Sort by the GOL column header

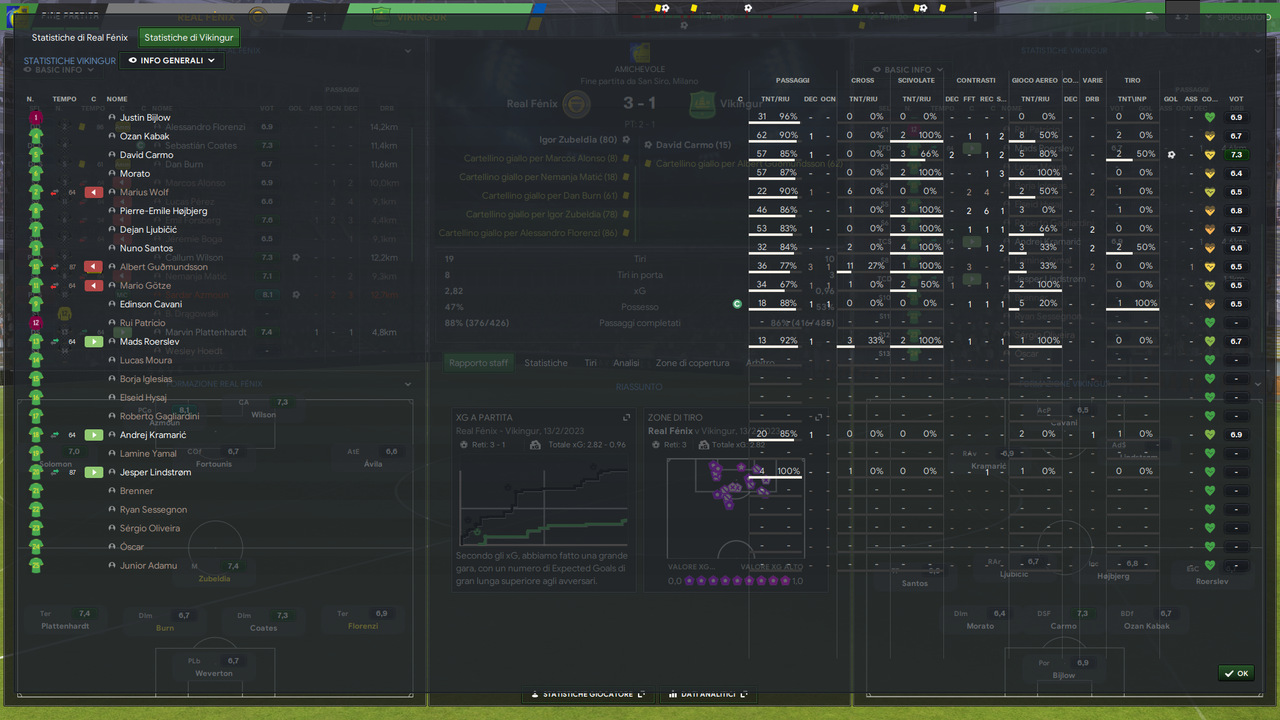click(x=1170, y=99)
